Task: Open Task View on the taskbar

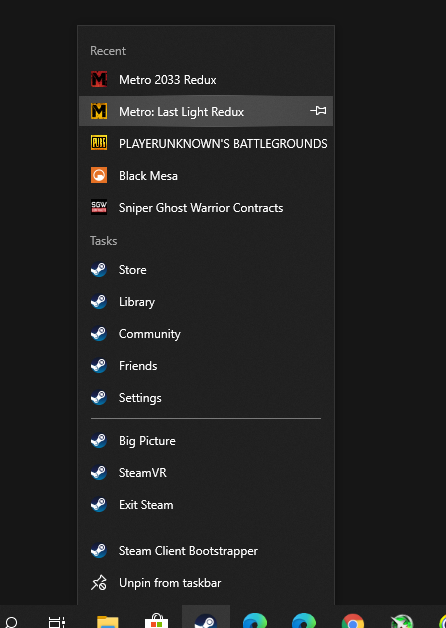Action: point(57,622)
